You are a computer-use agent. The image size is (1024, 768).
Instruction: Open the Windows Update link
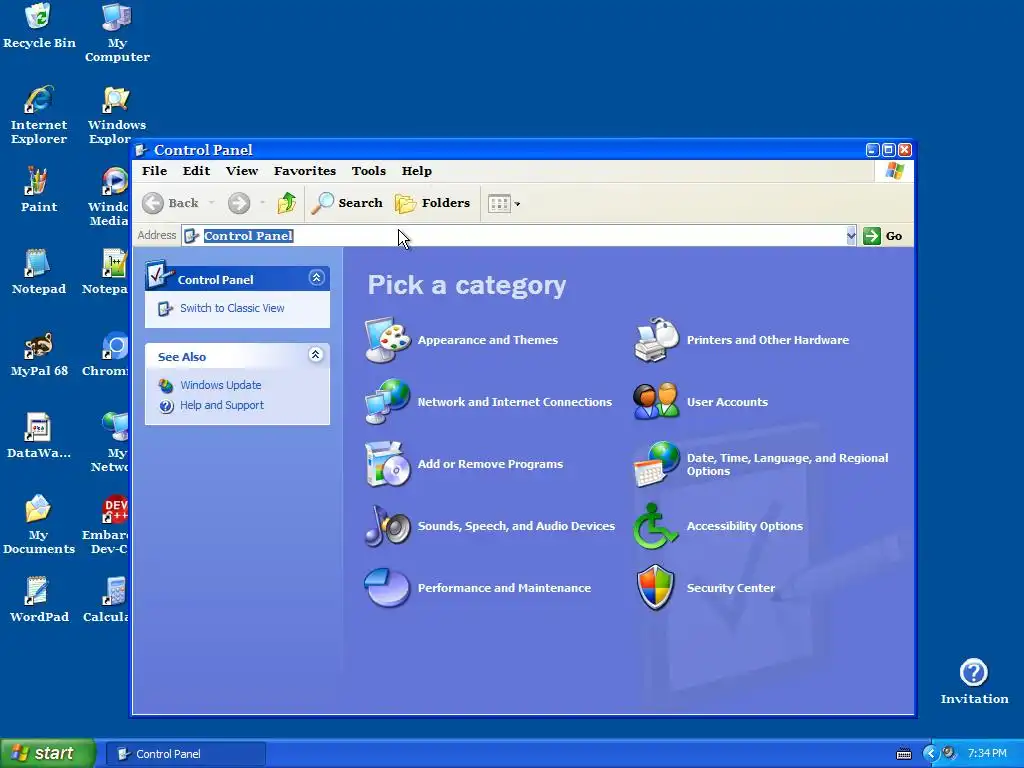click(221, 385)
